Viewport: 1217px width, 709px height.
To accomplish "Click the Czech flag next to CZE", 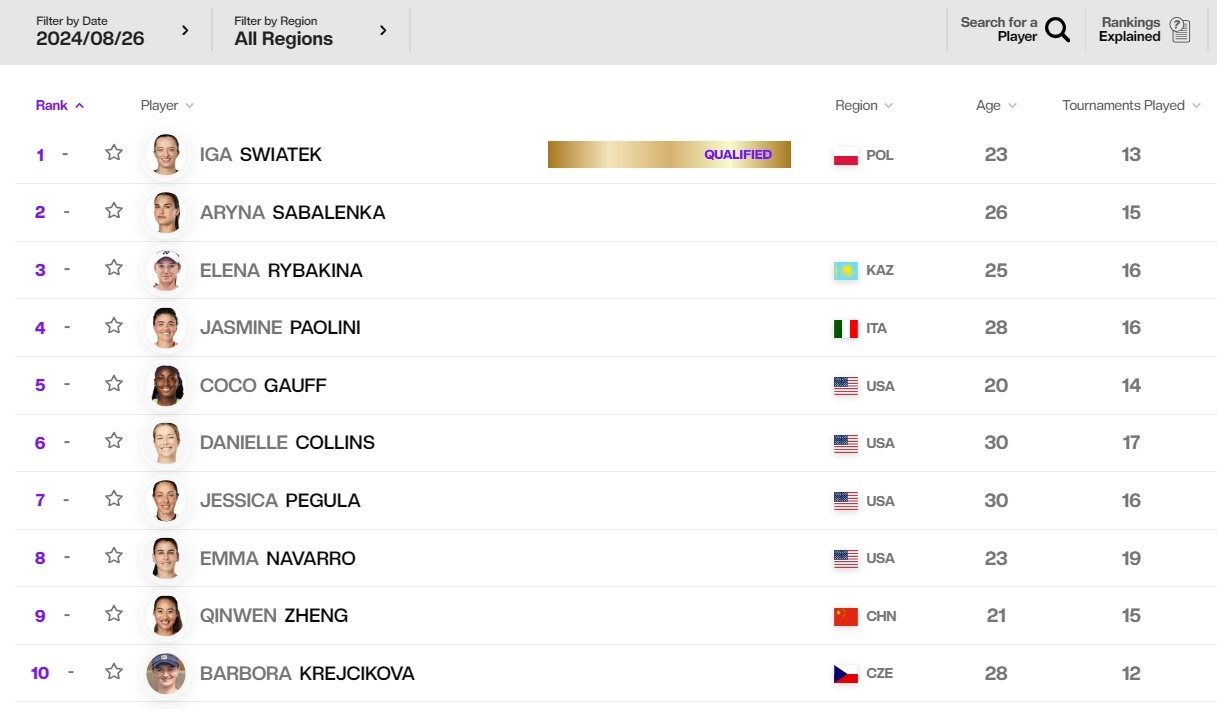I will [846, 674].
